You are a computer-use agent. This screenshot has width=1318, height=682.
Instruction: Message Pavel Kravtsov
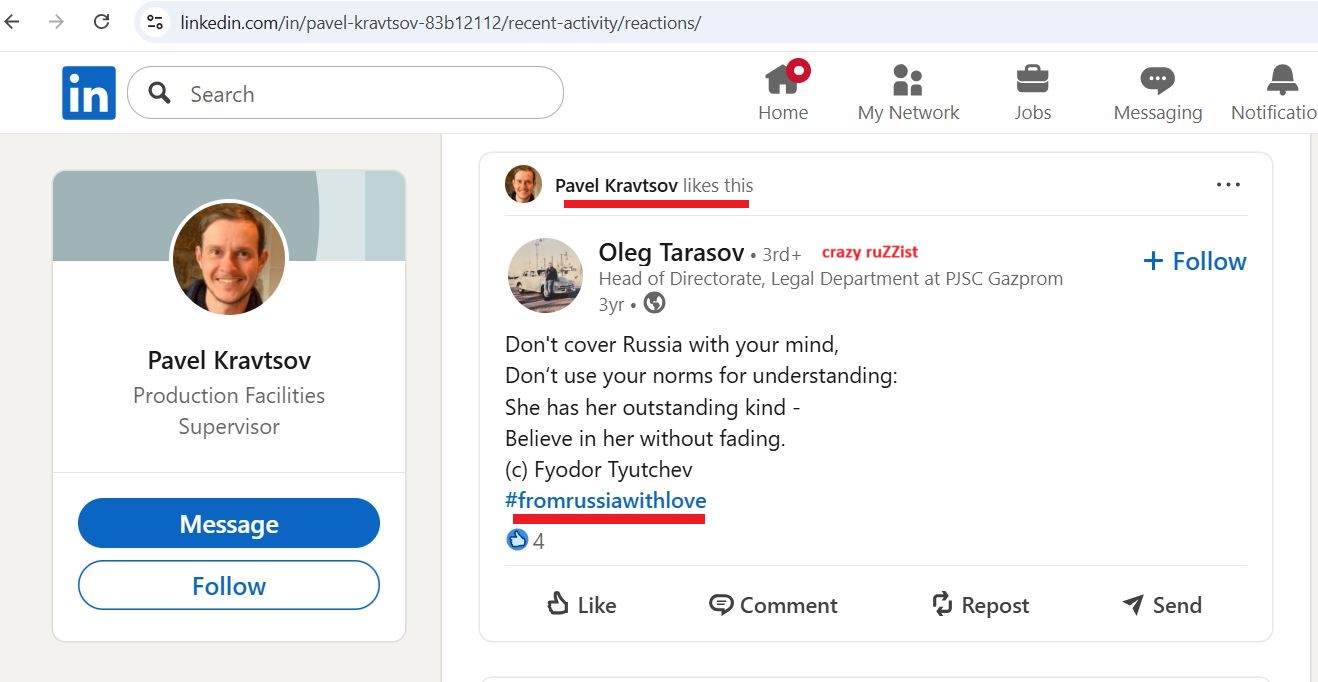pyautogui.click(x=228, y=523)
